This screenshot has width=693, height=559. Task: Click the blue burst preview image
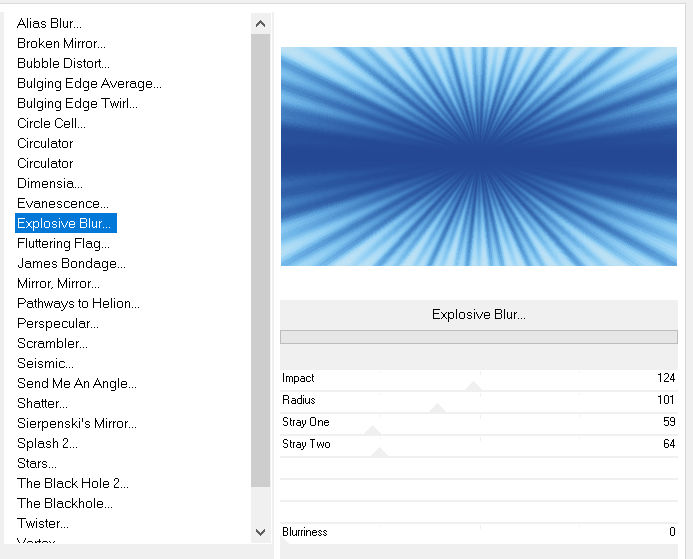[x=478, y=156]
